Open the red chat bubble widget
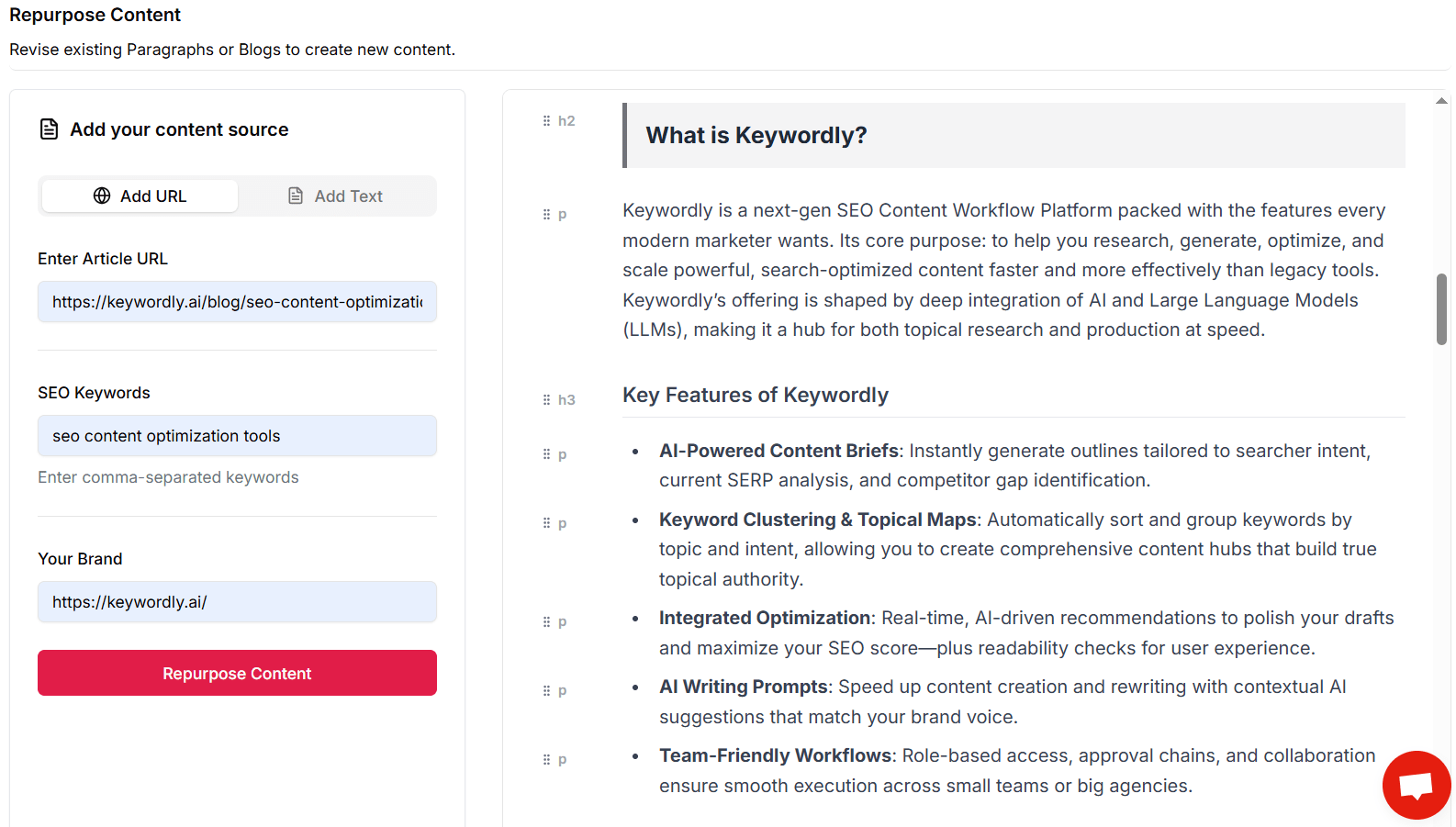 click(1417, 785)
